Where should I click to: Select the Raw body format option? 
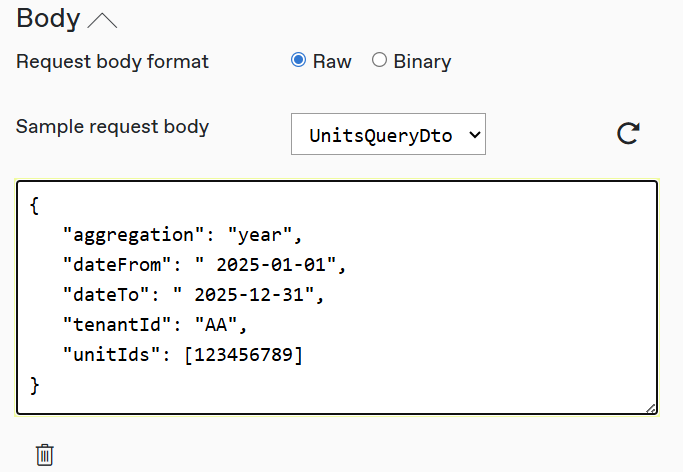(298, 60)
